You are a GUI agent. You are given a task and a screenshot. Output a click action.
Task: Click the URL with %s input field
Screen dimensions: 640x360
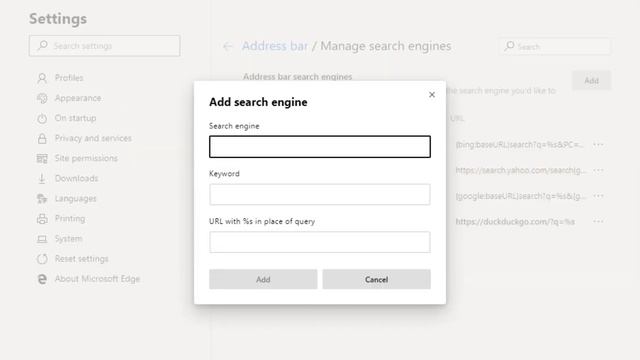320,242
